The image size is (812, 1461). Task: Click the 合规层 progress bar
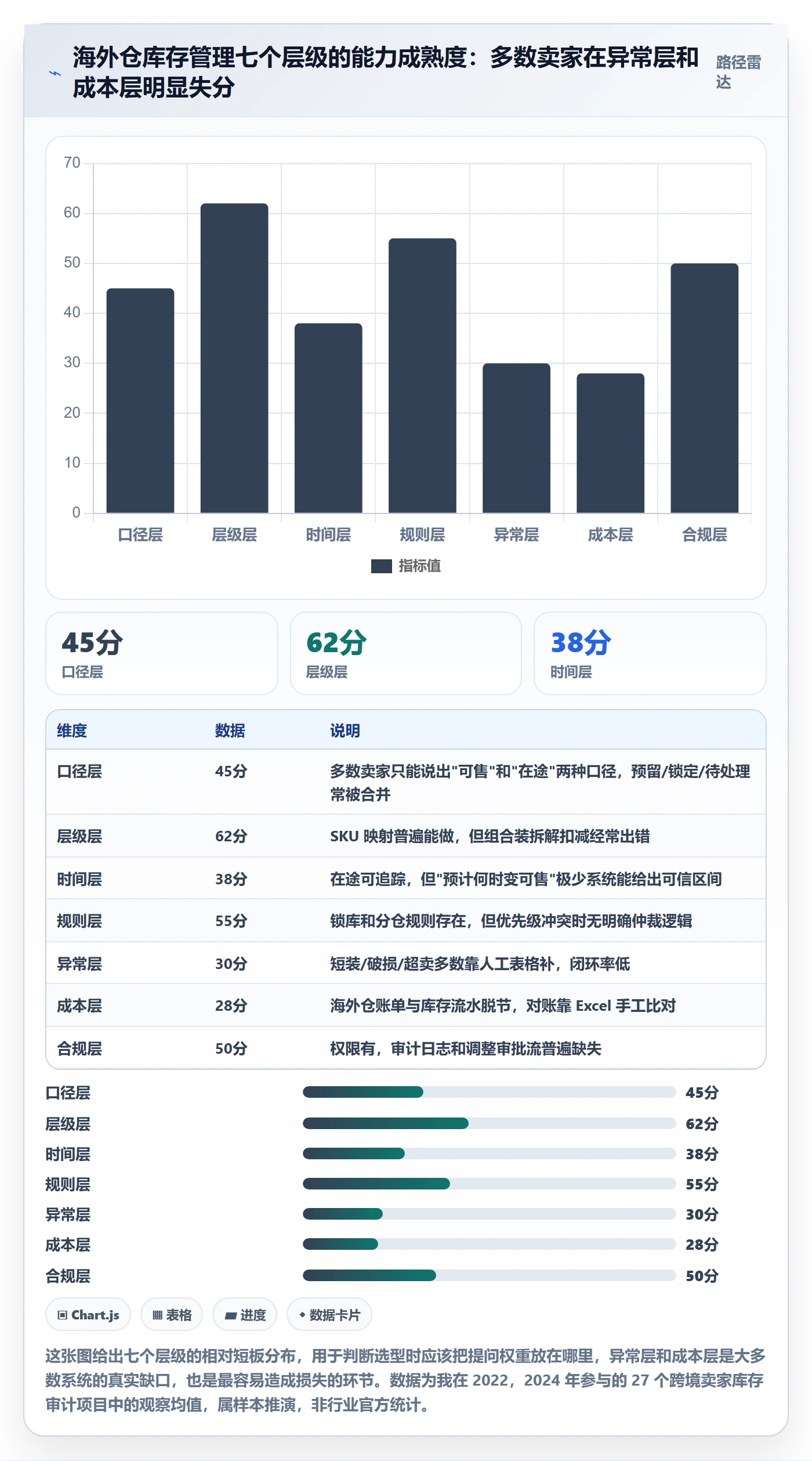[489, 1275]
